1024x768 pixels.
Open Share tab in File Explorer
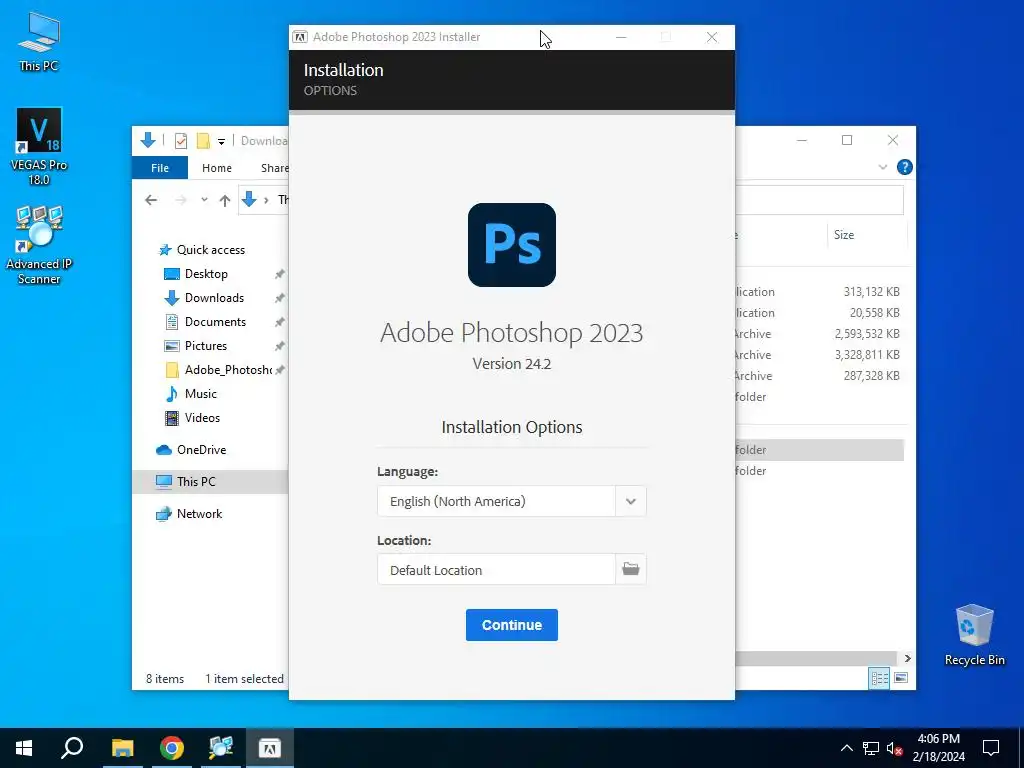(x=274, y=168)
